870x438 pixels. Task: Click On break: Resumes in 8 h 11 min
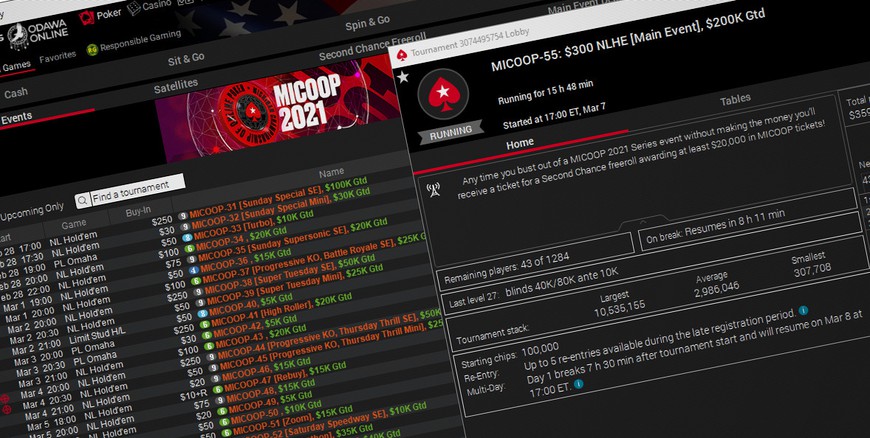click(716, 226)
